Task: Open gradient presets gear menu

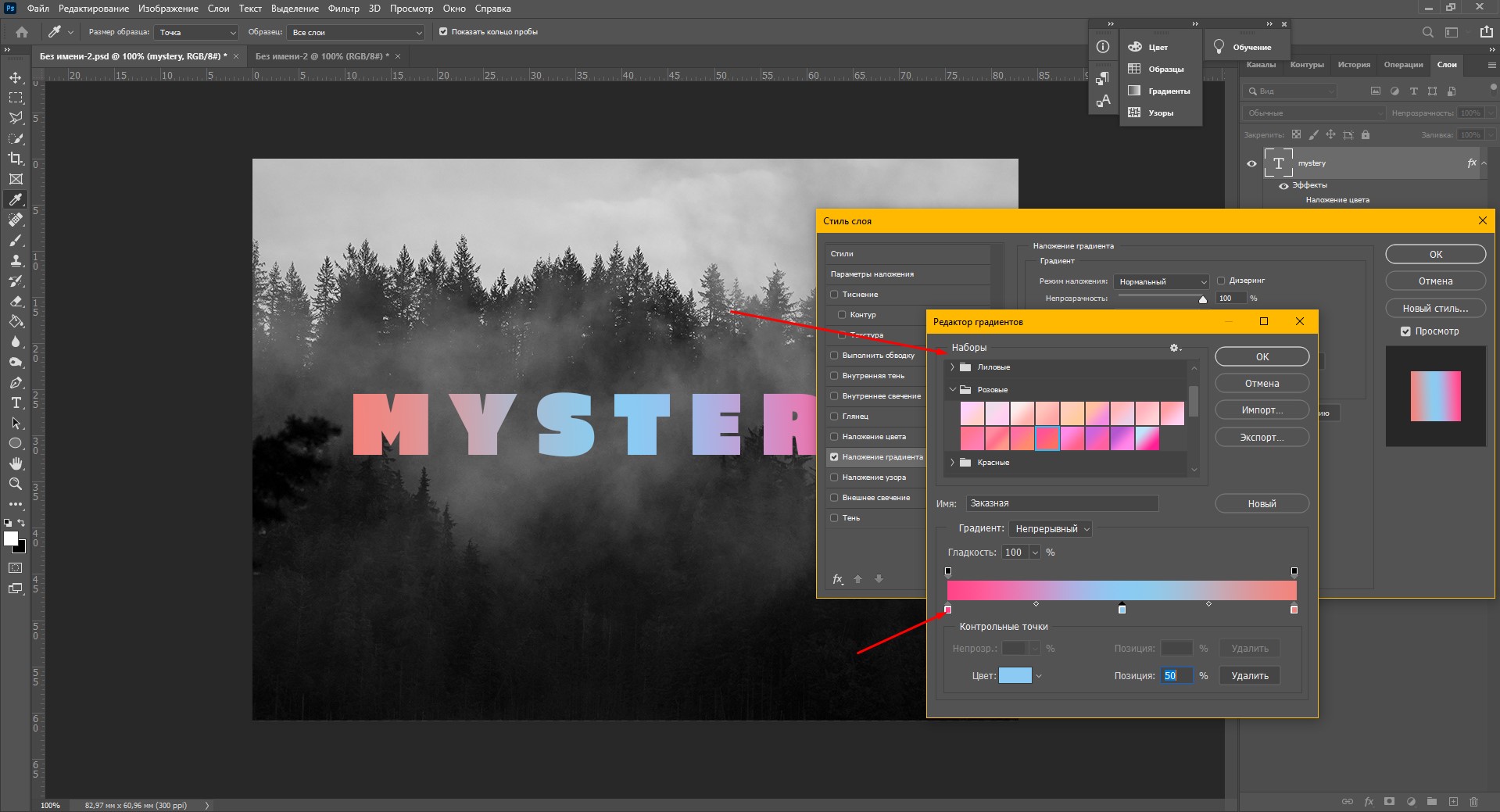Action: [x=1174, y=348]
